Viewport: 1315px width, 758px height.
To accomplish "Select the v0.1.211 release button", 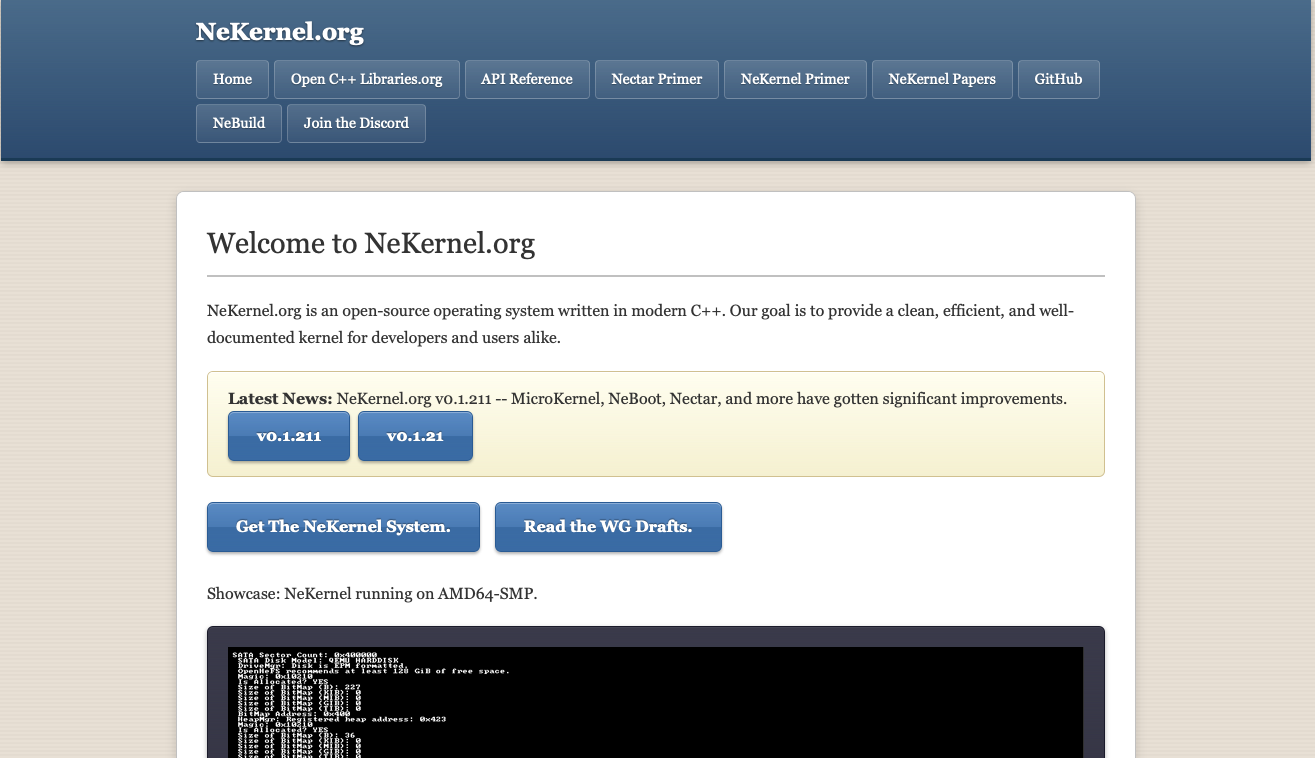I will pos(288,436).
